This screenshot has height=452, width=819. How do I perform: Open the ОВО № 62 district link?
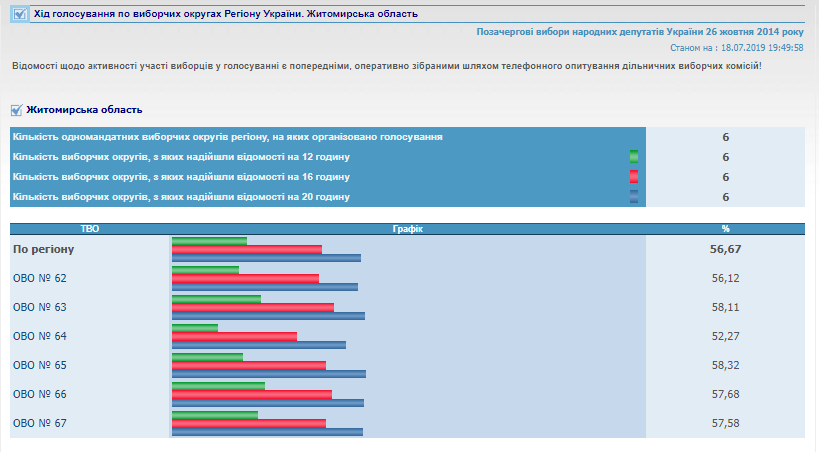(40, 278)
